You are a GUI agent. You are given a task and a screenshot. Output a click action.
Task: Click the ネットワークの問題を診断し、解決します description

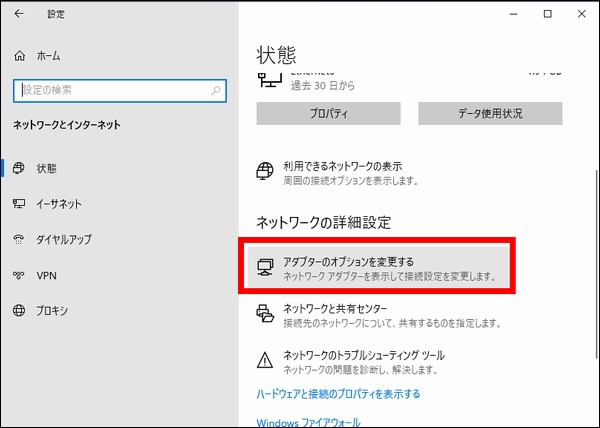(x=360, y=369)
